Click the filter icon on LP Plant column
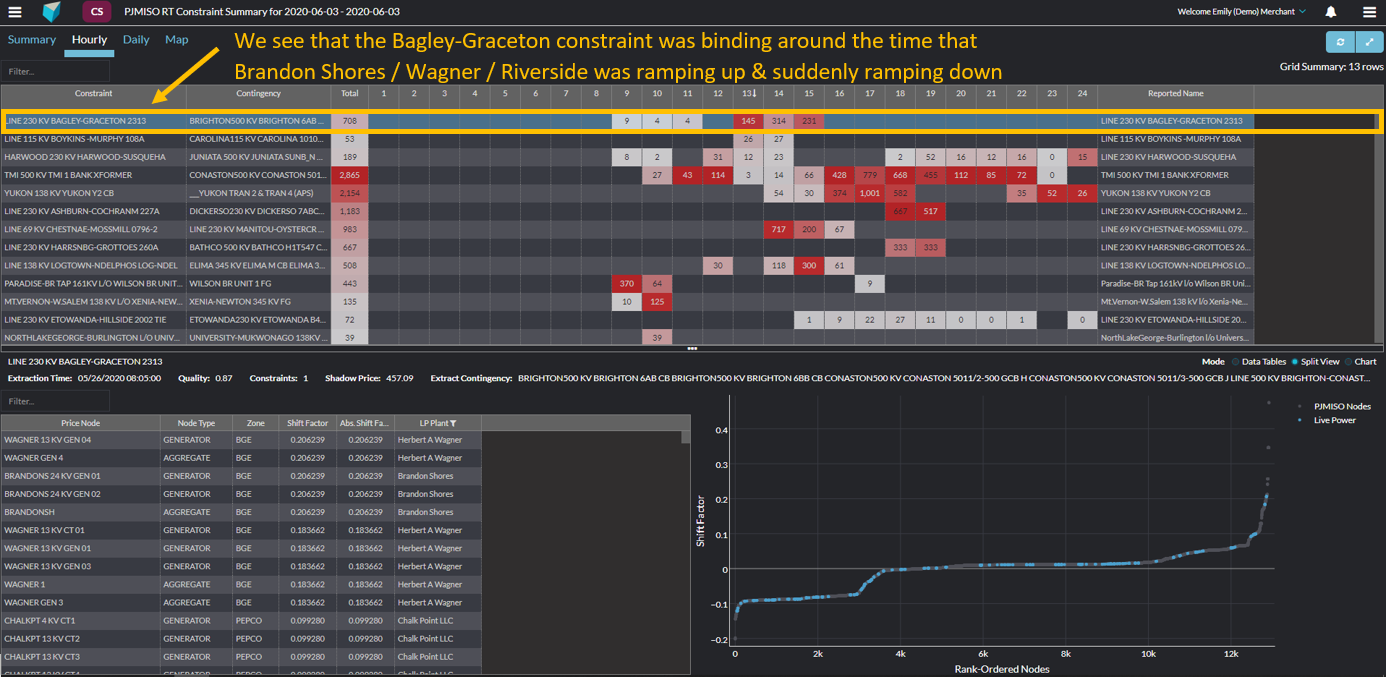 click(453, 423)
